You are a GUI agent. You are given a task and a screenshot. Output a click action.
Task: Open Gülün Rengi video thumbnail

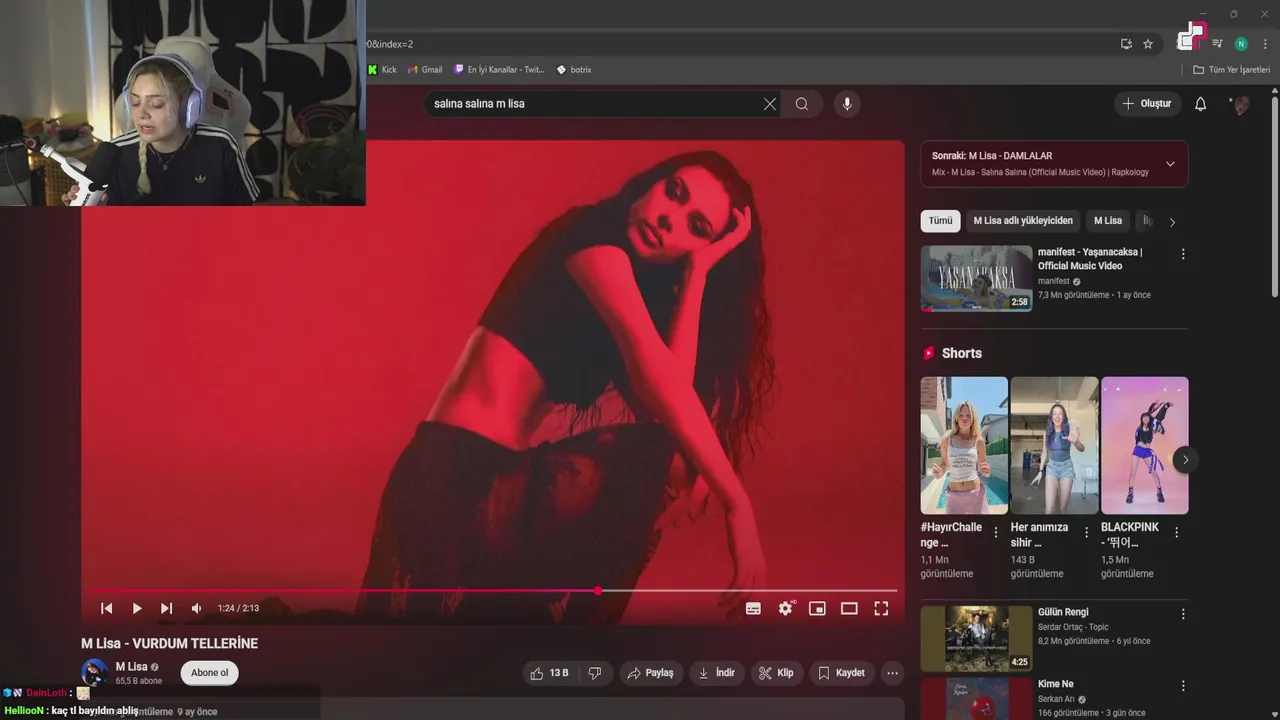point(976,638)
